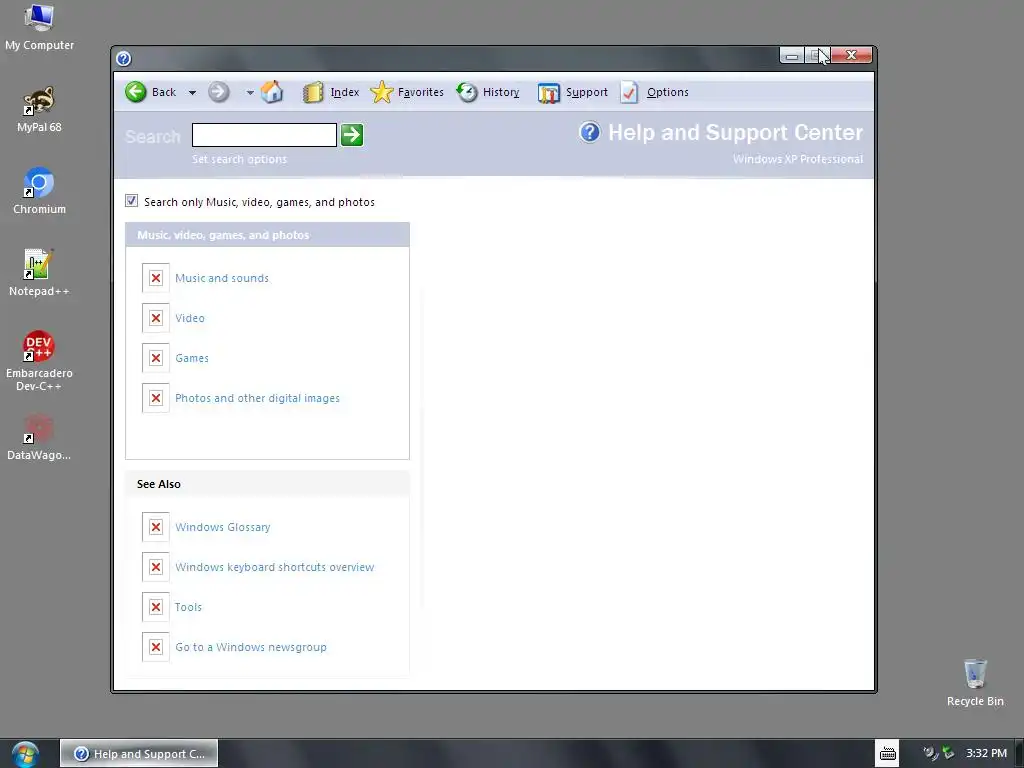Go back with the green Back arrow
The image size is (1024, 768).
136,92
